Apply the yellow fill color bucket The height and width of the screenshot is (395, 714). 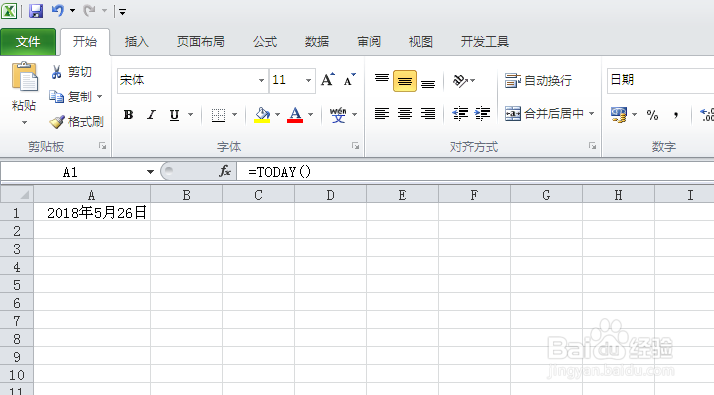(262, 115)
